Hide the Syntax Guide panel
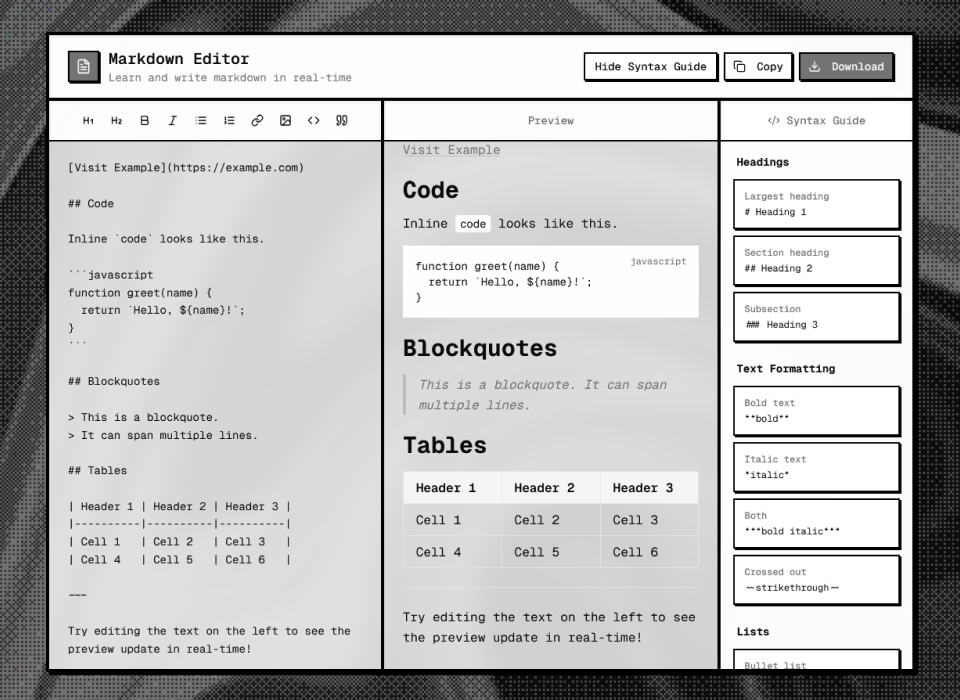This screenshot has height=700, width=960. [650, 67]
